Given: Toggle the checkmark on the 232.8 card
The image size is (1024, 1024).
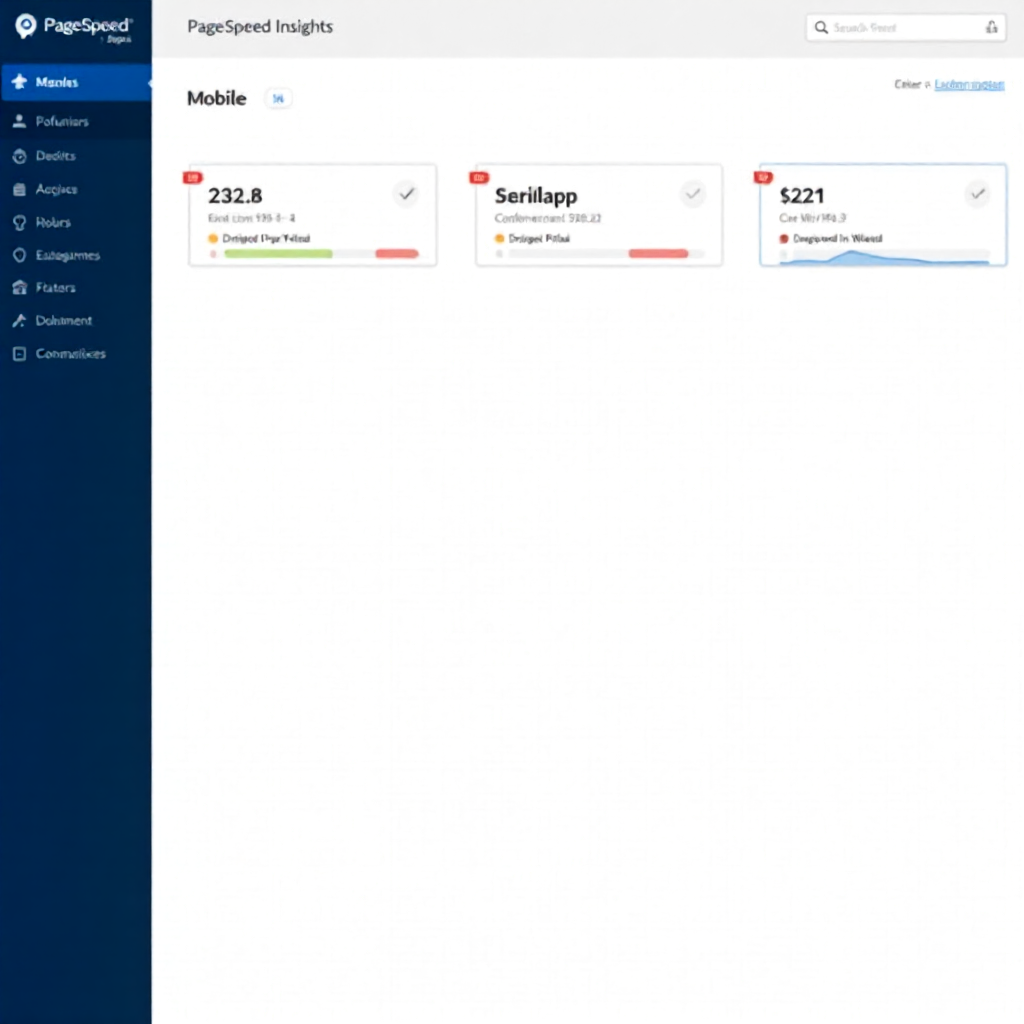Looking at the screenshot, I should (x=406, y=194).
